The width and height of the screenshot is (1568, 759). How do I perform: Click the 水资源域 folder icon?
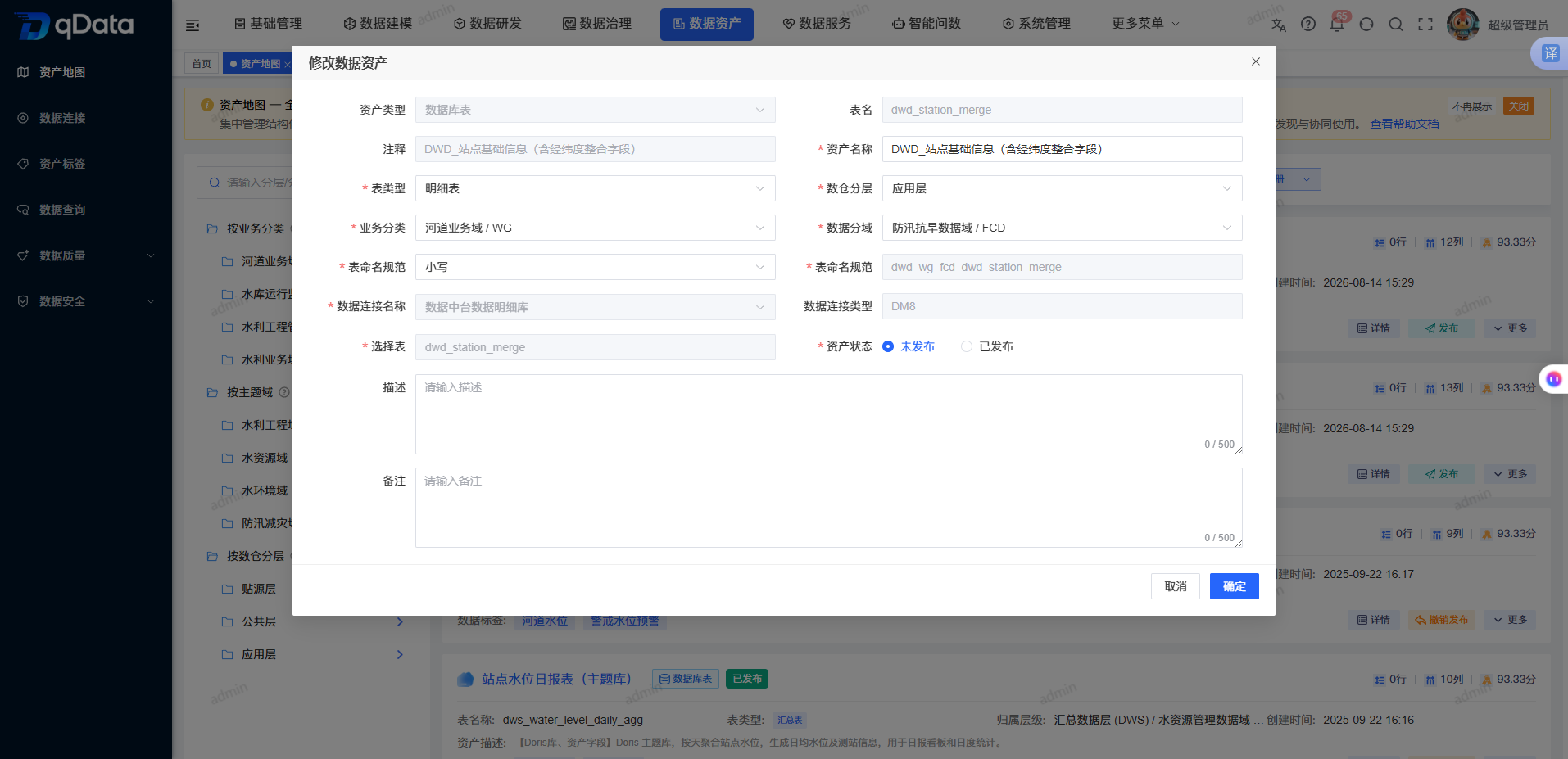point(228,458)
